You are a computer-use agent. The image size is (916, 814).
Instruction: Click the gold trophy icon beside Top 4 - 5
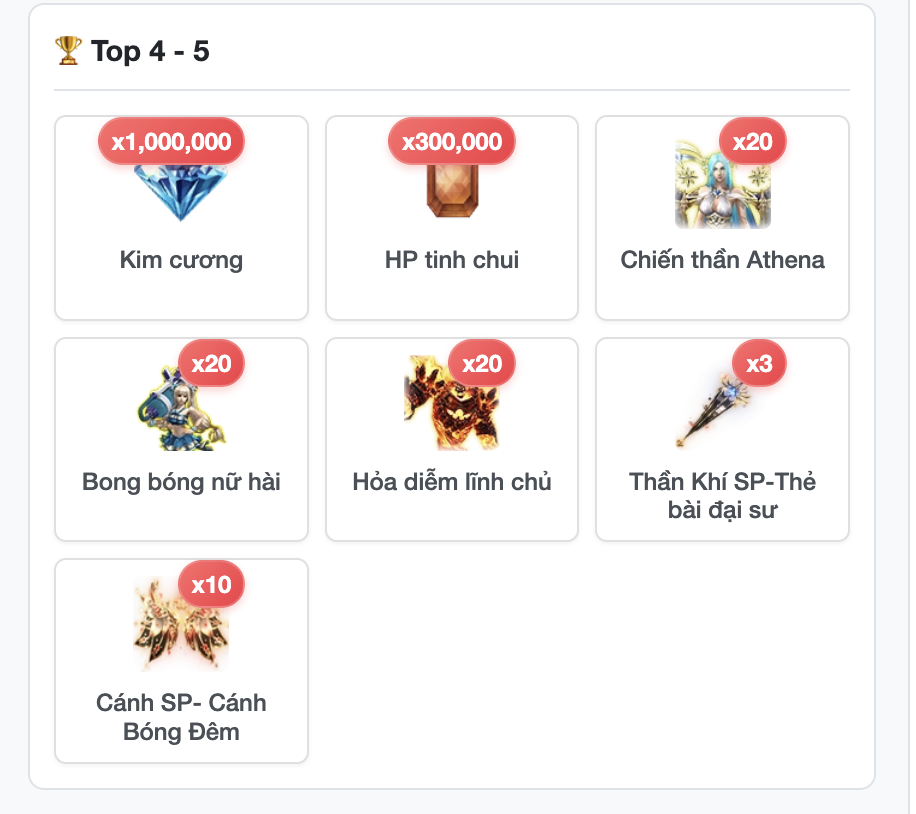(x=68, y=51)
